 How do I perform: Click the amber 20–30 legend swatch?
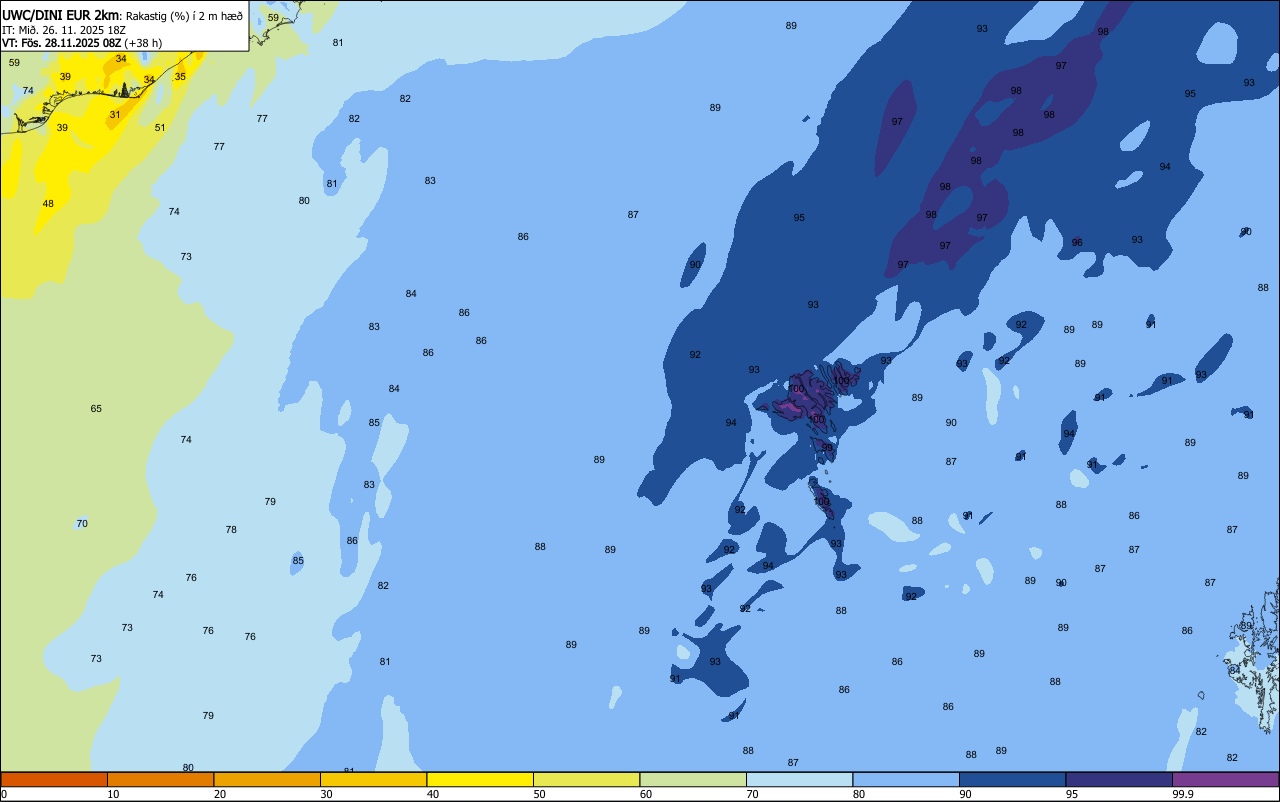[x=267, y=779]
